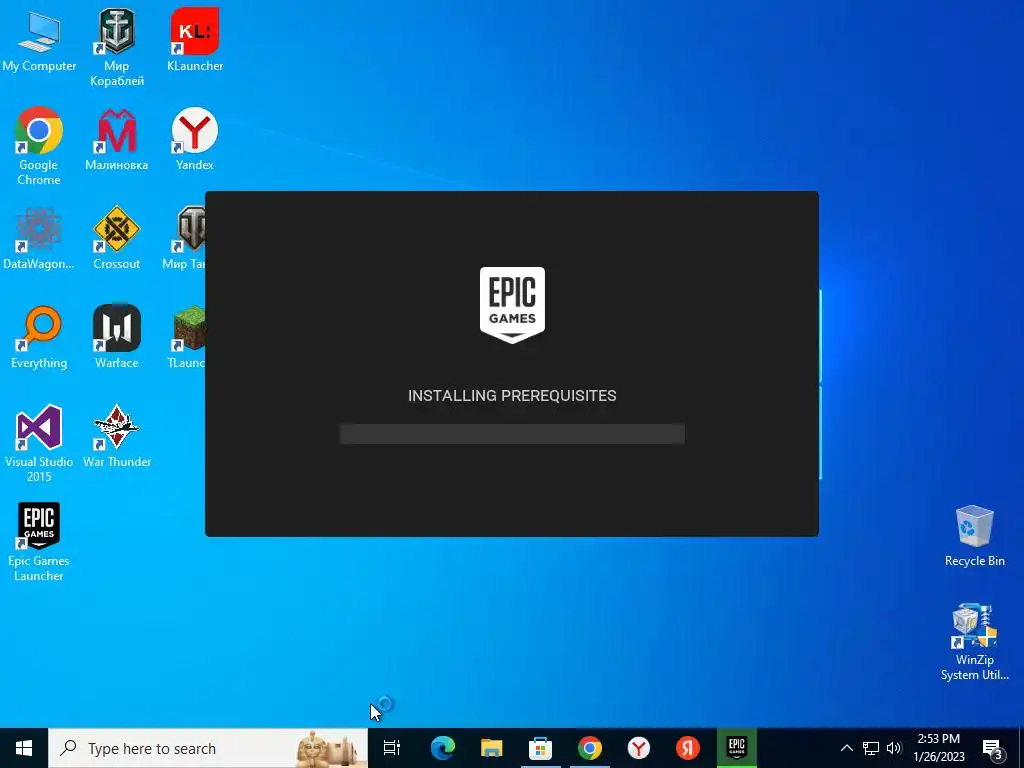Open Microsoft Edge from taskbar
Screen dimensions: 1024x768
point(442,748)
